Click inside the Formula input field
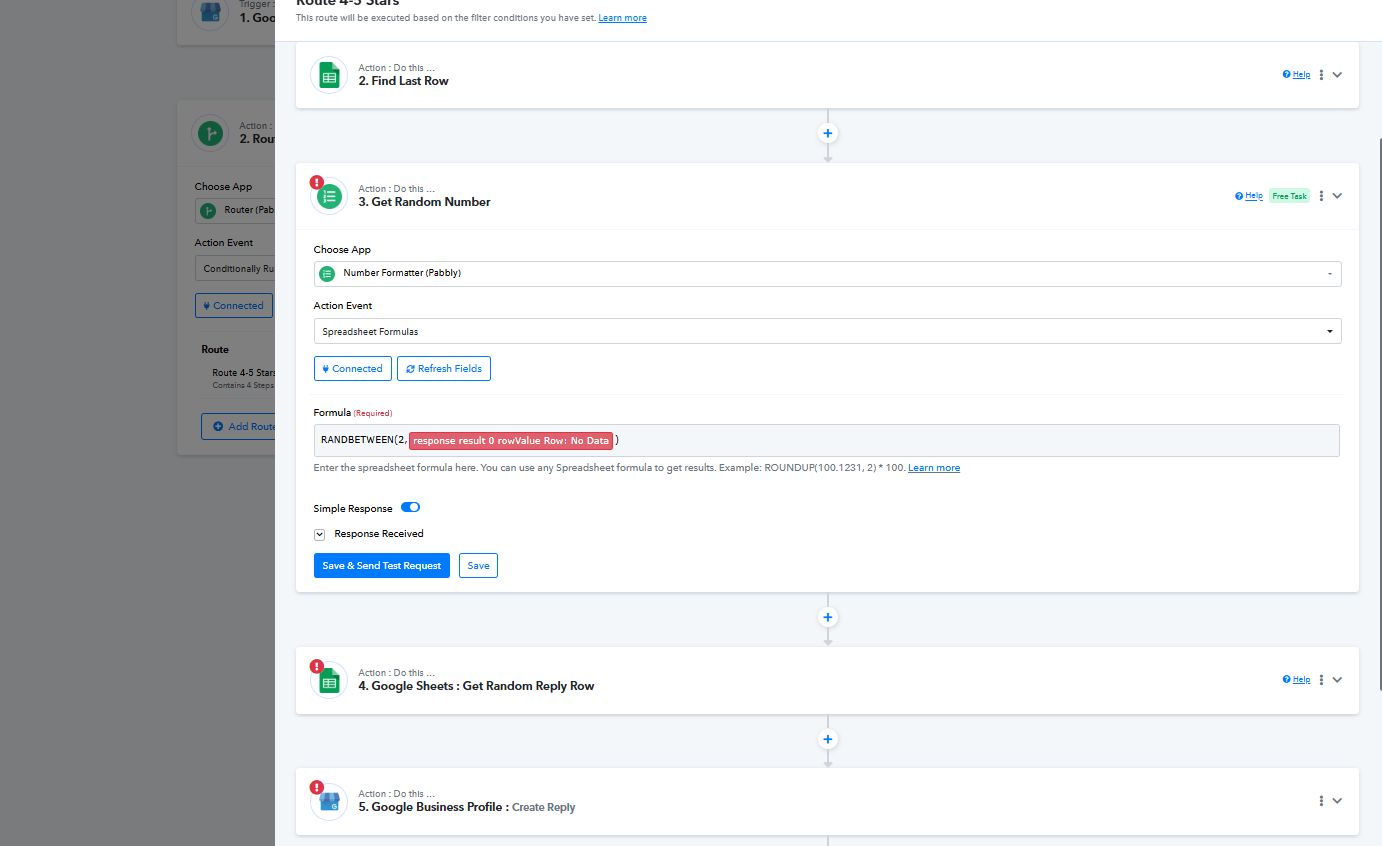The width and height of the screenshot is (1382, 846). point(950,441)
